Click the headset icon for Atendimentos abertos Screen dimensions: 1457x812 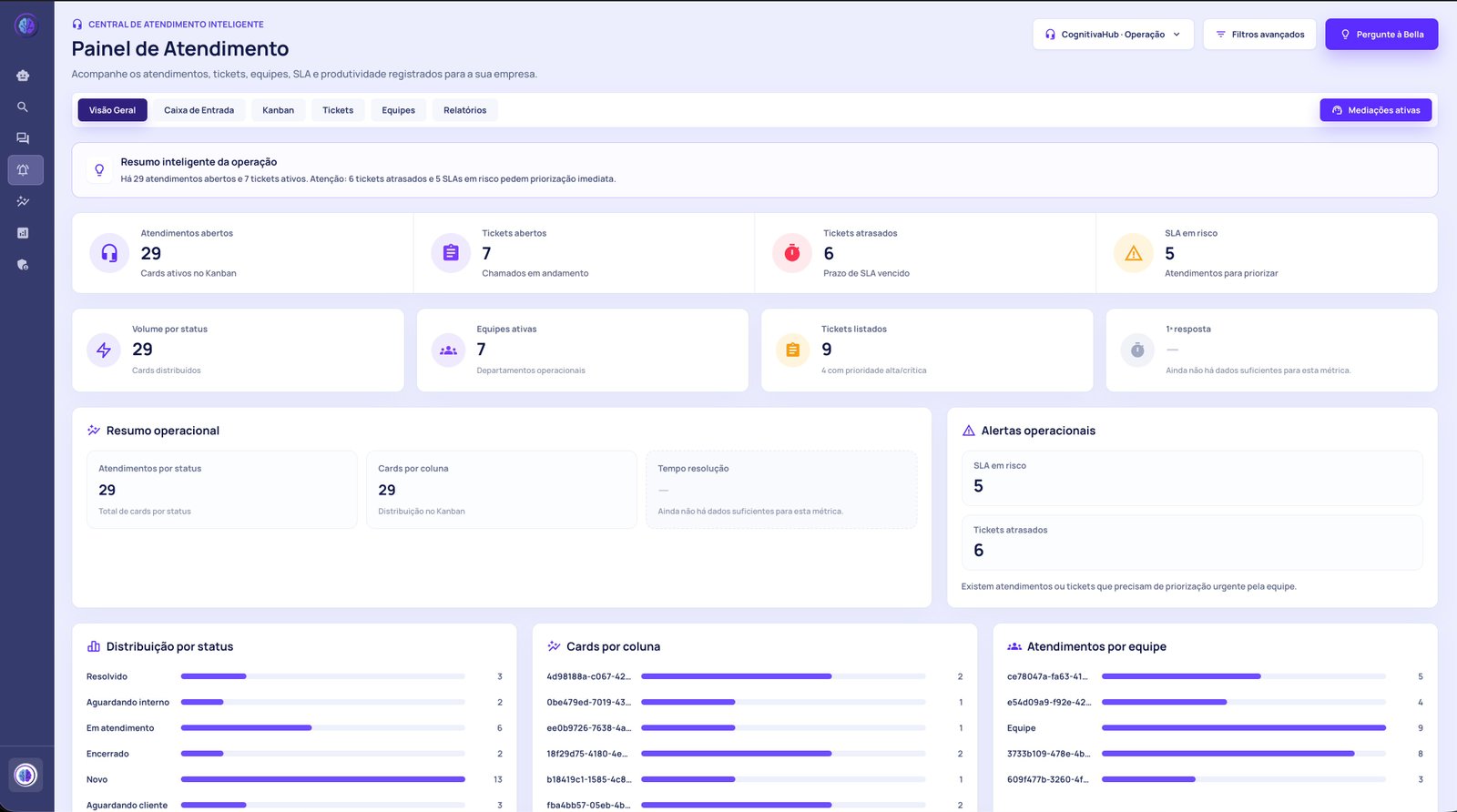(x=109, y=253)
